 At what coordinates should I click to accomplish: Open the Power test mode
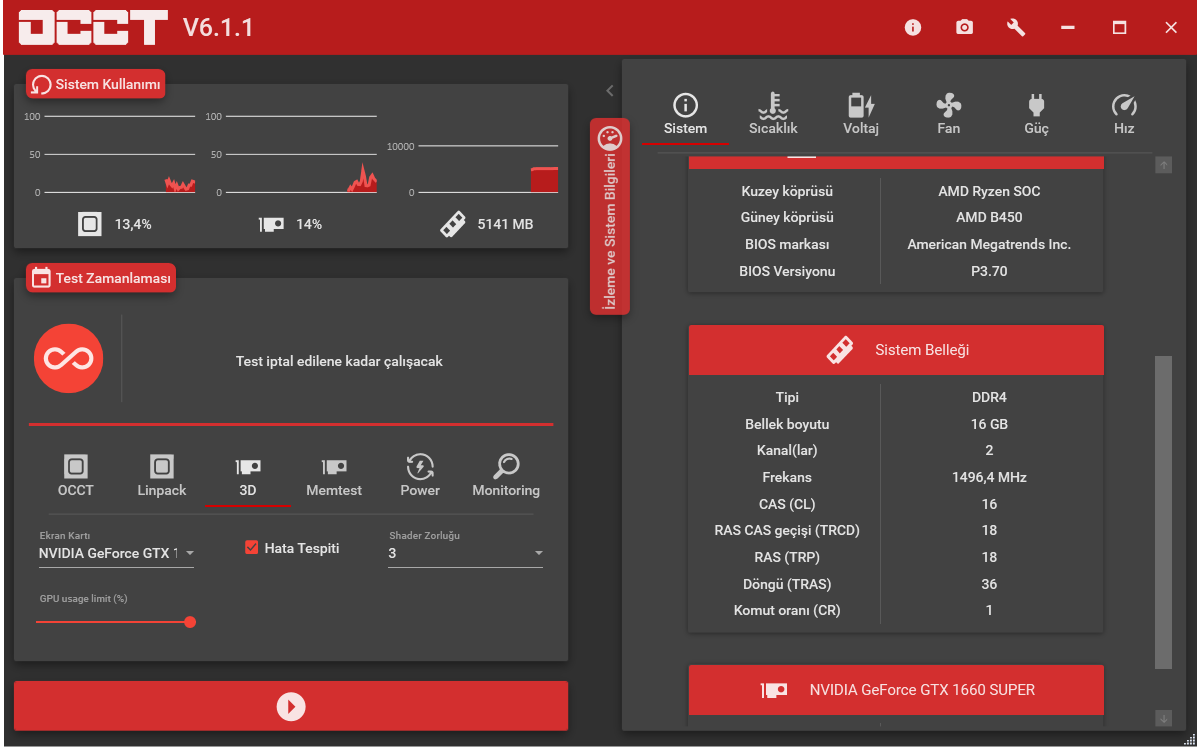pyautogui.click(x=420, y=474)
